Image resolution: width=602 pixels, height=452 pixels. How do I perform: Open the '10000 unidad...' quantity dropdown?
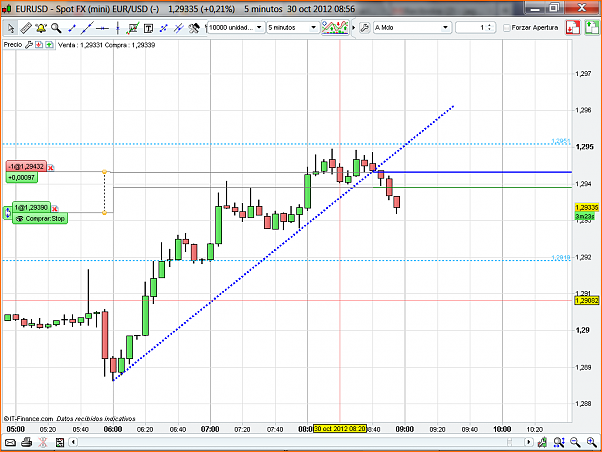pos(236,28)
